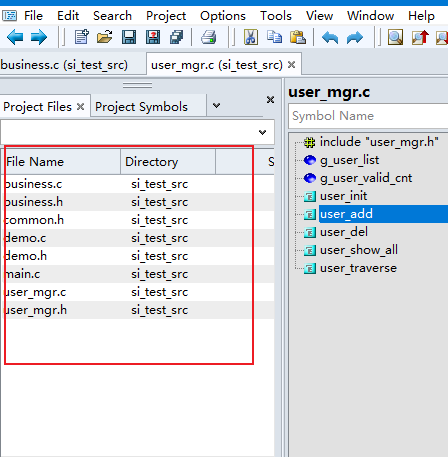Screen dimensions: 448x457
Task: Expand the panel tabs overflow chevron
Action: coord(216,106)
